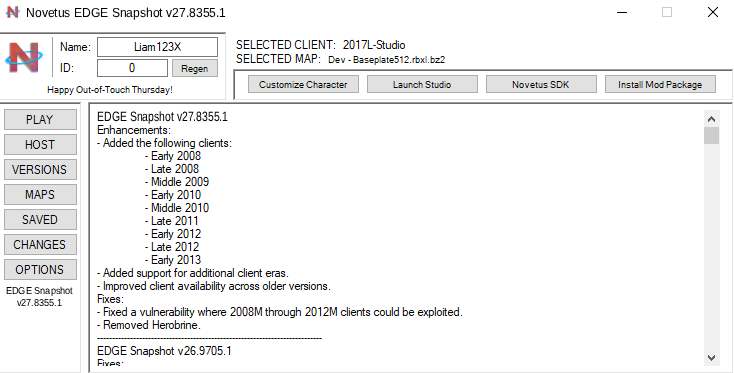Click the changelog scrollbar down arrow
Viewport: 734px width, 373px height.
pyautogui.click(x=712, y=358)
